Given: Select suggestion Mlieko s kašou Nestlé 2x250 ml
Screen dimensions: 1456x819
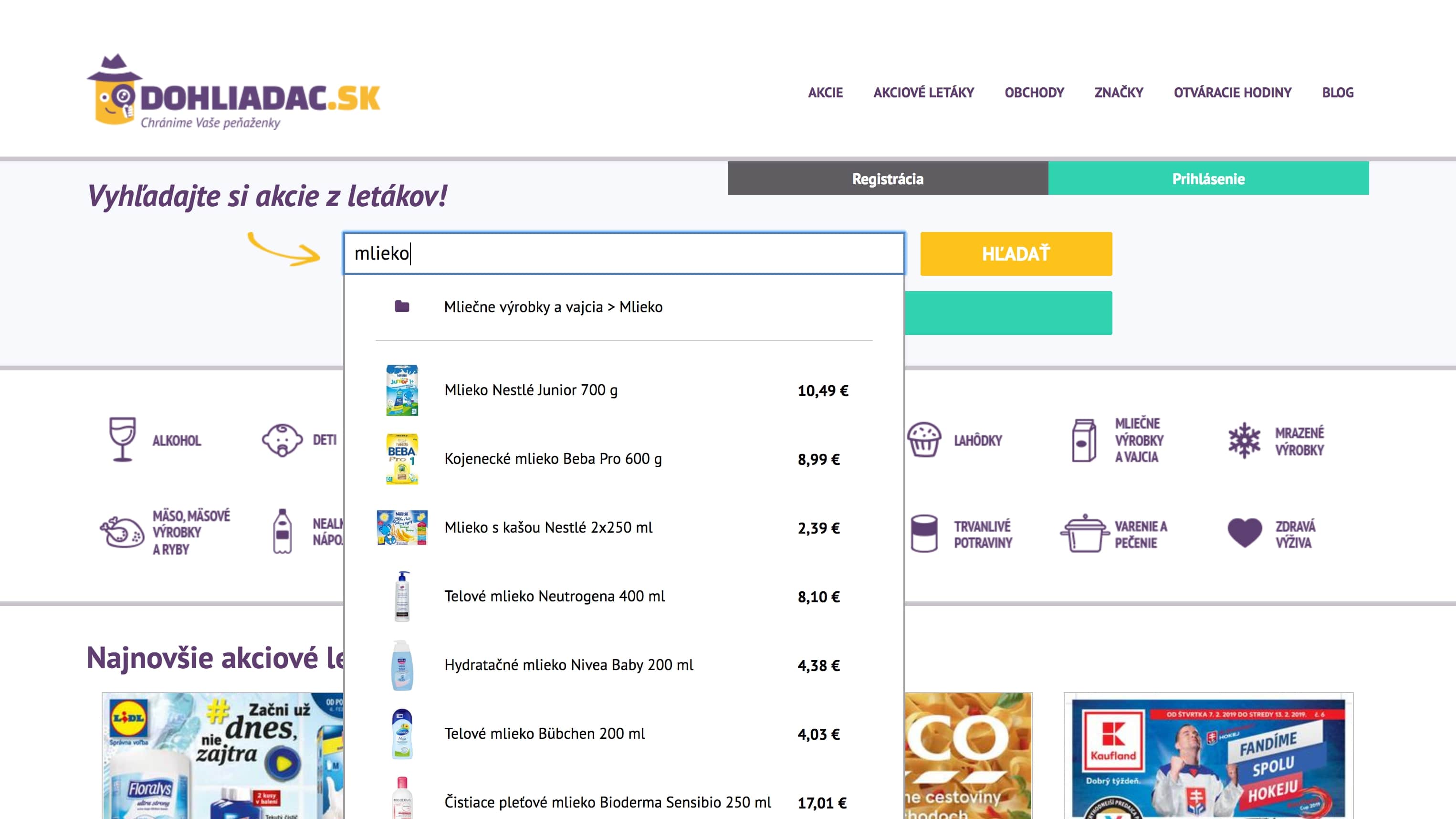Looking at the screenshot, I should [624, 527].
